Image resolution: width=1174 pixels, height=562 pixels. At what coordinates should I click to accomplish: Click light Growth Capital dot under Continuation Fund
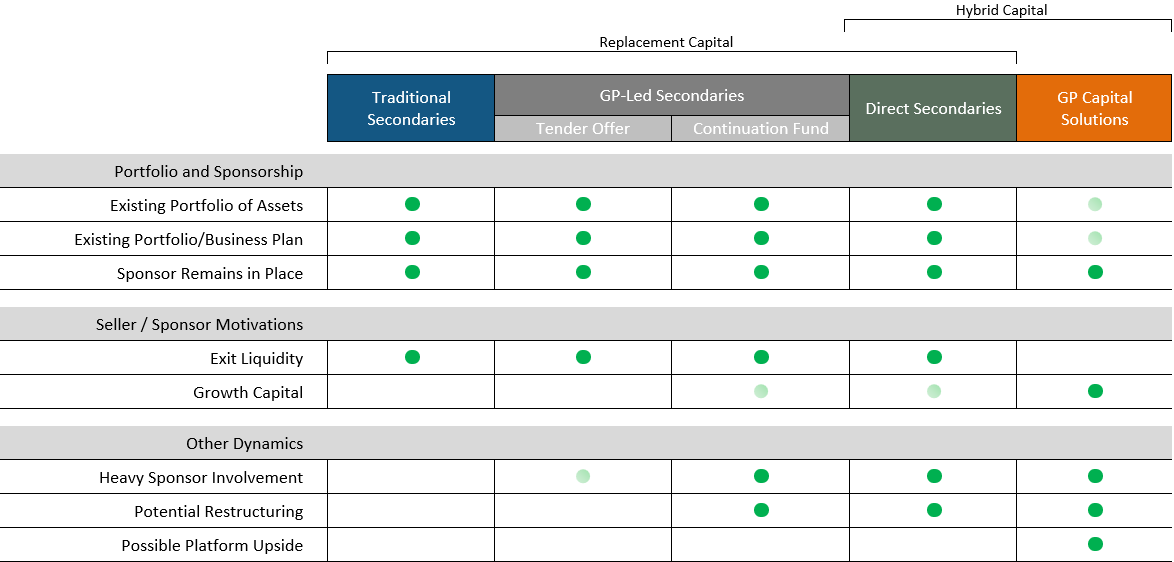761,391
